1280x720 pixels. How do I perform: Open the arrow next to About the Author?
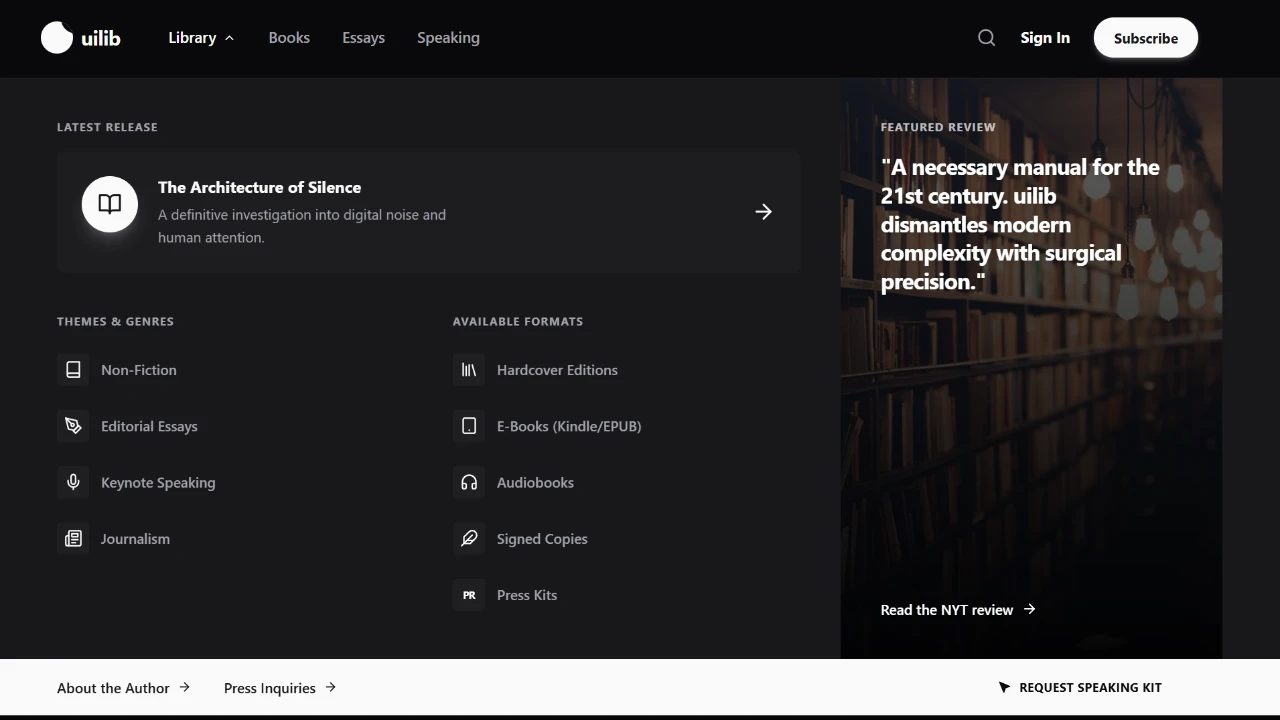(185, 687)
